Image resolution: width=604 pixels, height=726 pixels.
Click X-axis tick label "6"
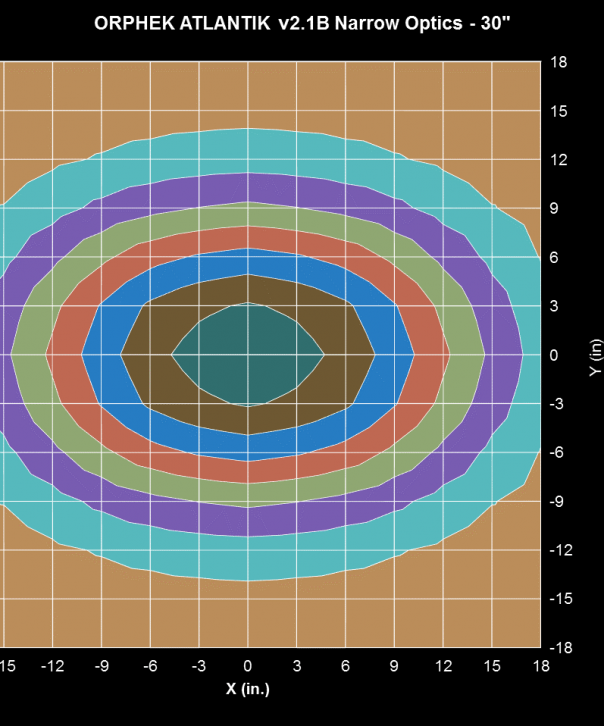click(345, 666)
